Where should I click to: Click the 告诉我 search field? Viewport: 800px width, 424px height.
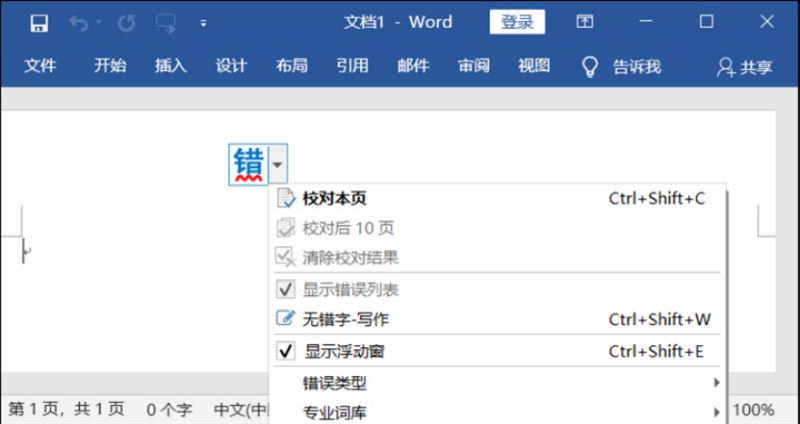click(636, 67)
